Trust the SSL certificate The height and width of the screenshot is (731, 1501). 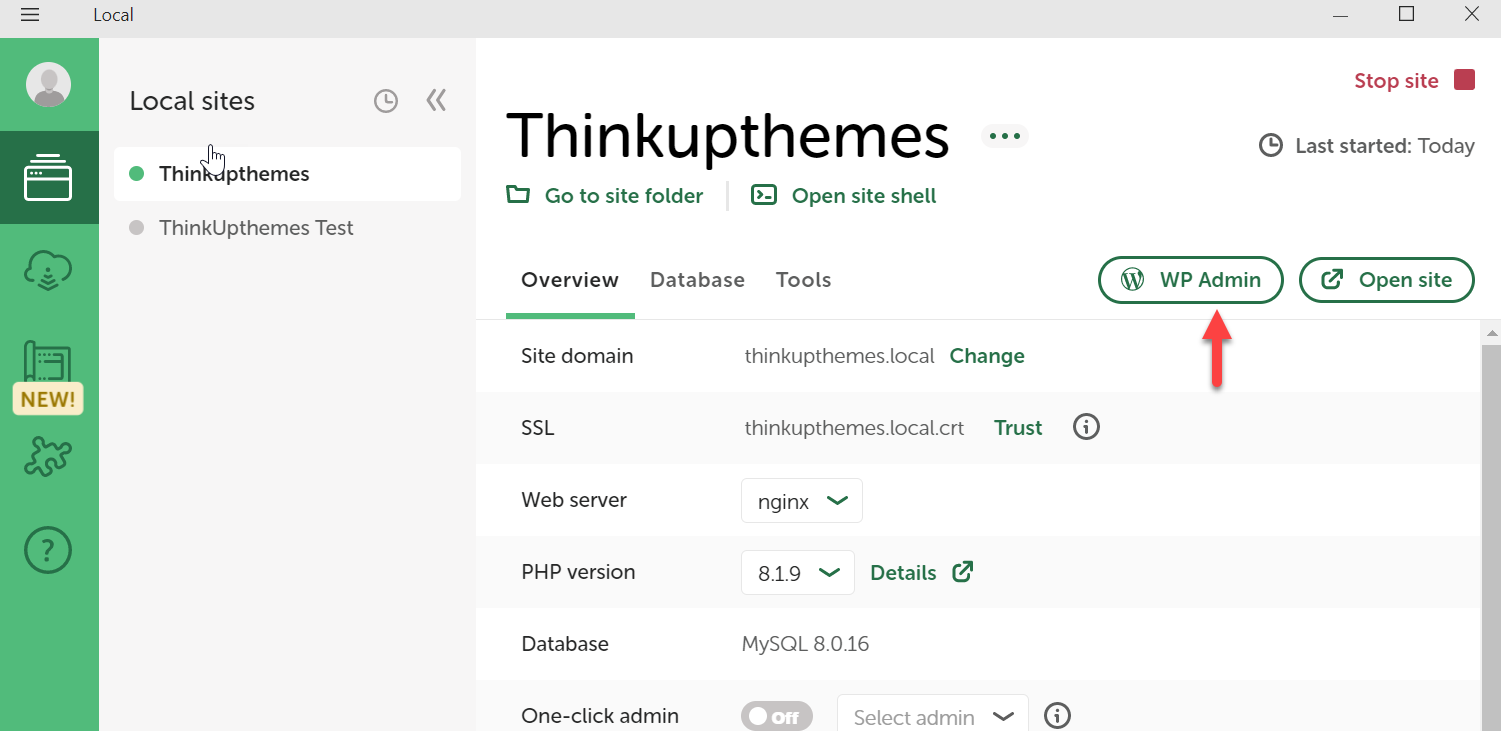pyautogui.click(x=1018, y=428)
